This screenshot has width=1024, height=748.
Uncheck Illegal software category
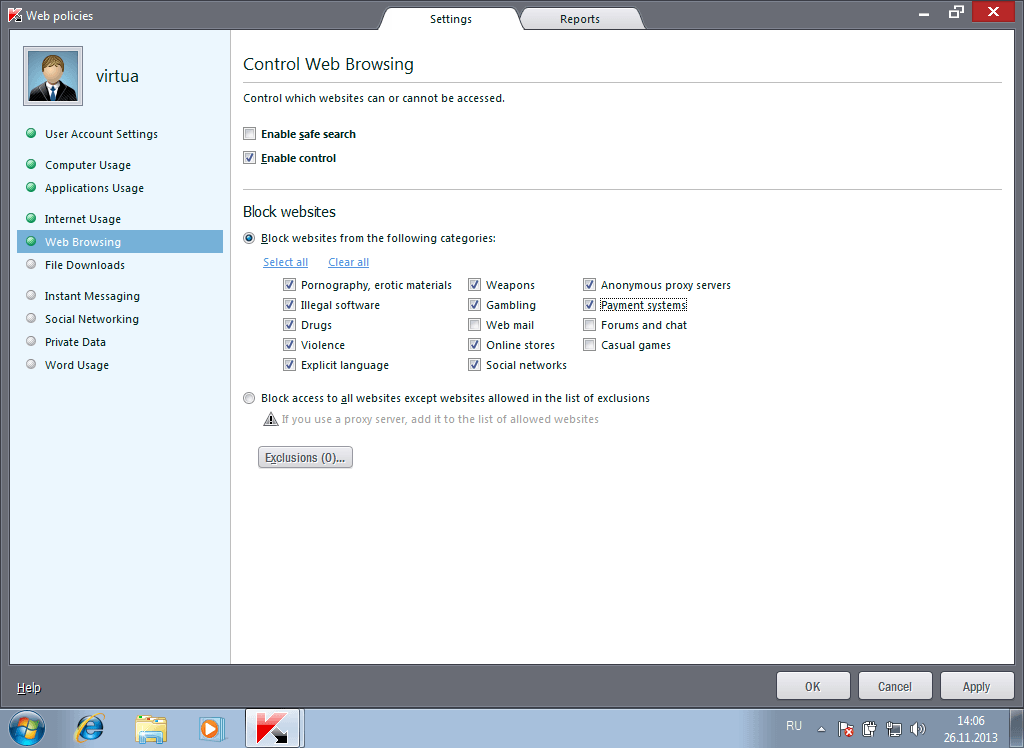(289, 304)
